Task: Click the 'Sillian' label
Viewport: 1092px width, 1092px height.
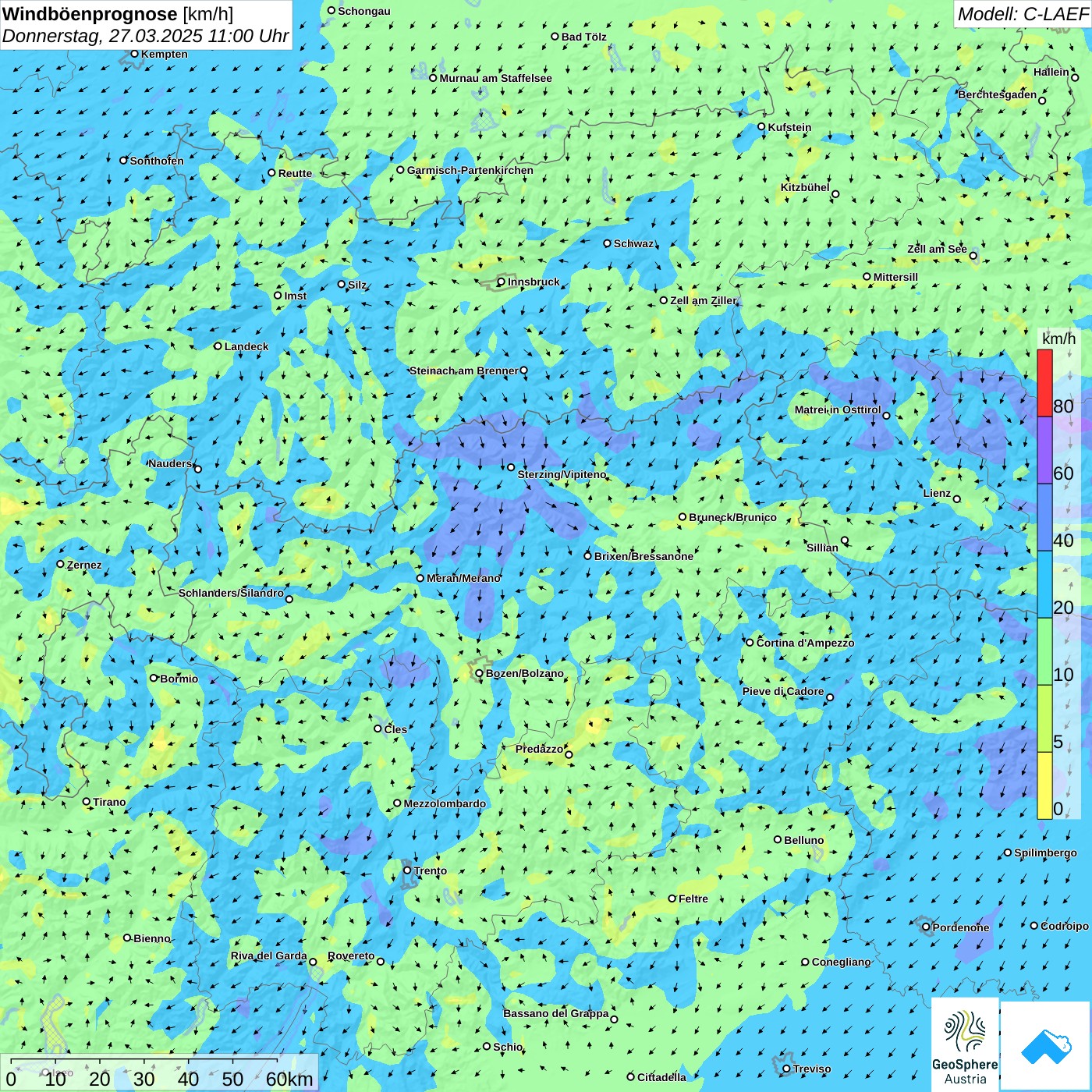Action: [822, 548]
